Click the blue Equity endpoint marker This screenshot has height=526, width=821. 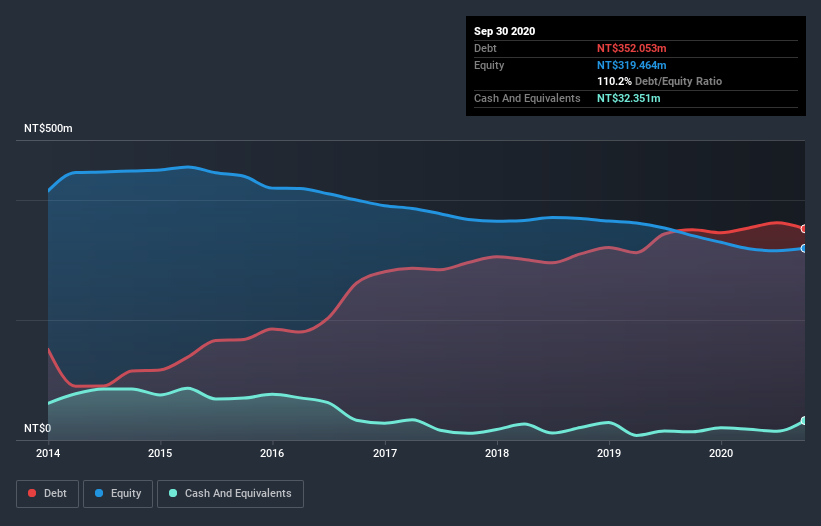point(804,249)
